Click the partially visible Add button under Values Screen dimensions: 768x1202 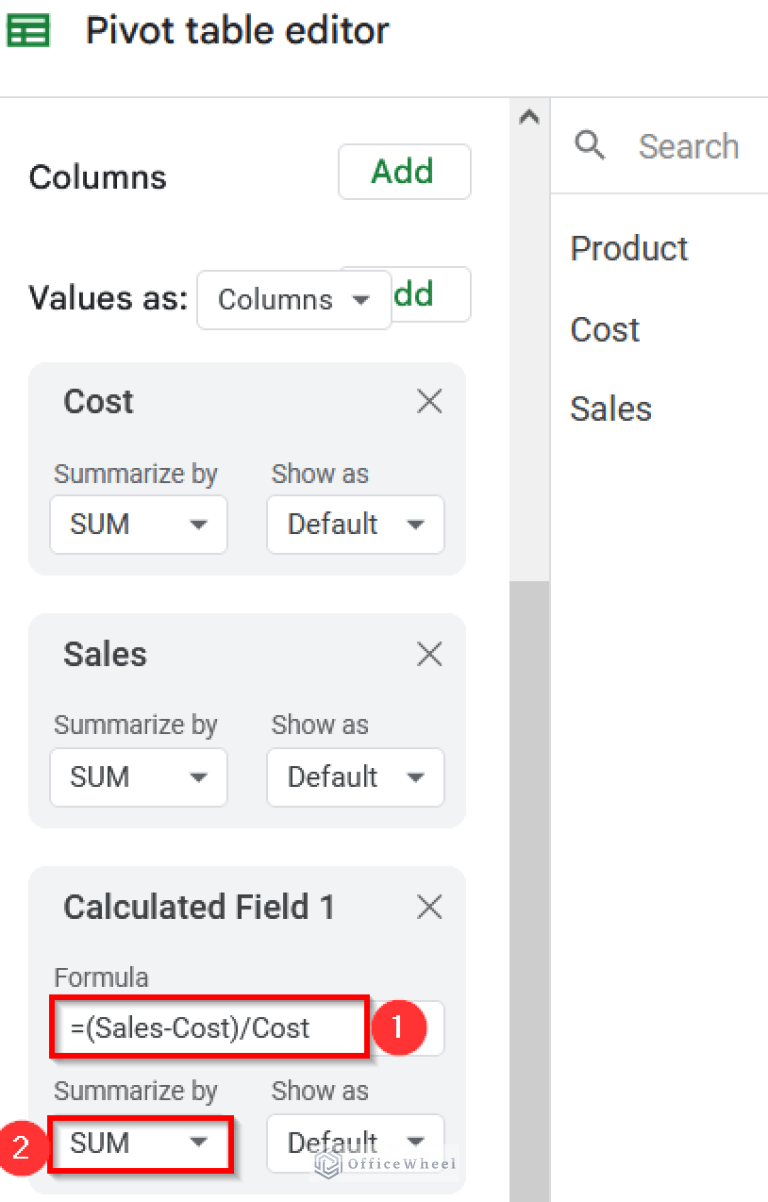(436, 295)
